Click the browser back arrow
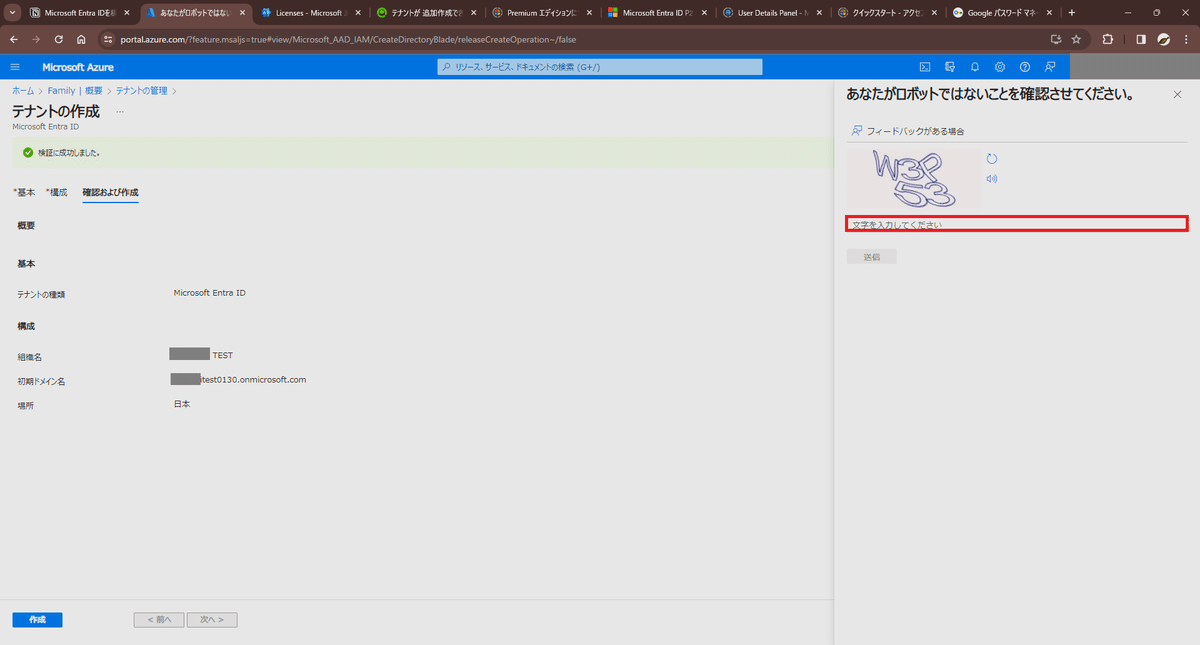The width and height of the screenshot is (1200, 645). click(14, 39)
